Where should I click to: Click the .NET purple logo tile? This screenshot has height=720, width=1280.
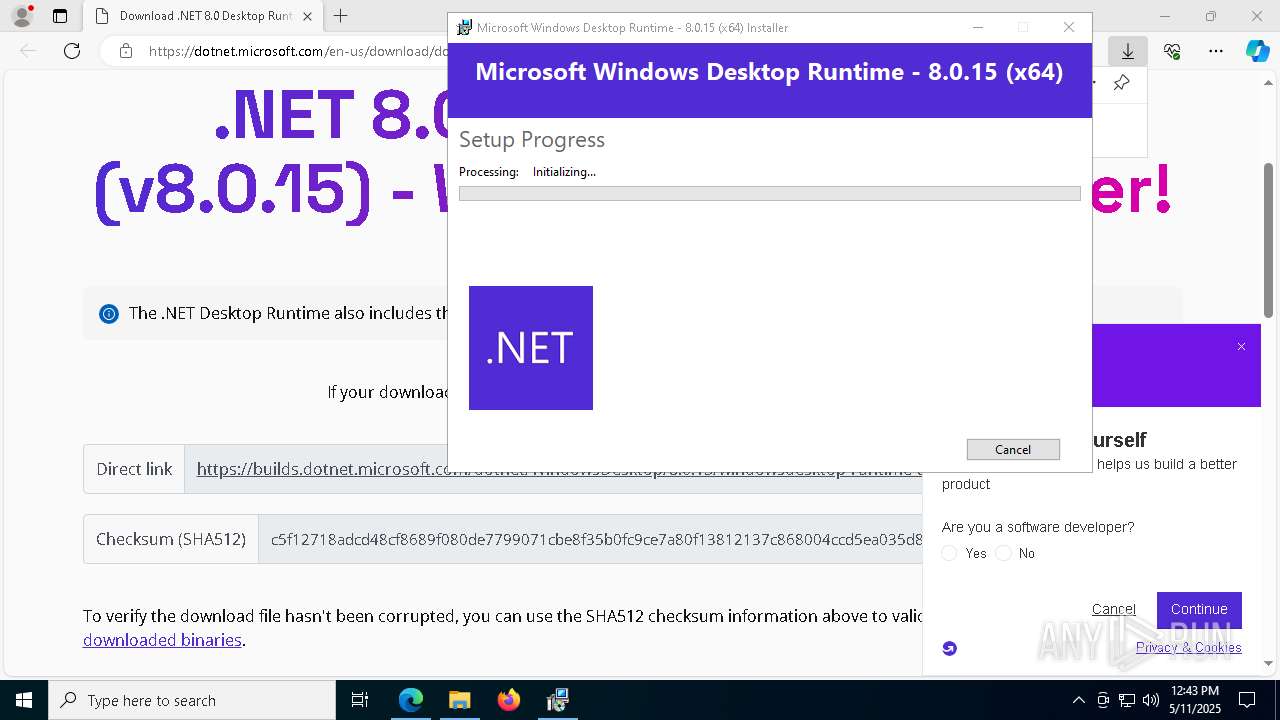[531, 348]
